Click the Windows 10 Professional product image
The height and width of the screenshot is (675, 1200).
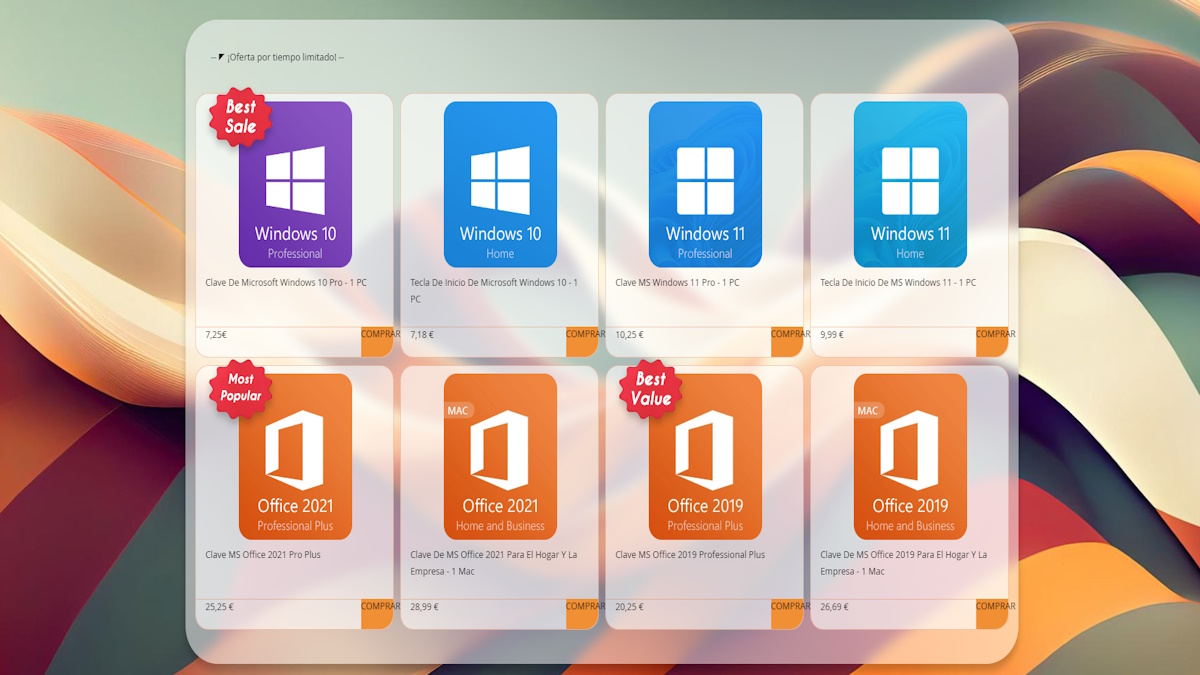[295, 184]
